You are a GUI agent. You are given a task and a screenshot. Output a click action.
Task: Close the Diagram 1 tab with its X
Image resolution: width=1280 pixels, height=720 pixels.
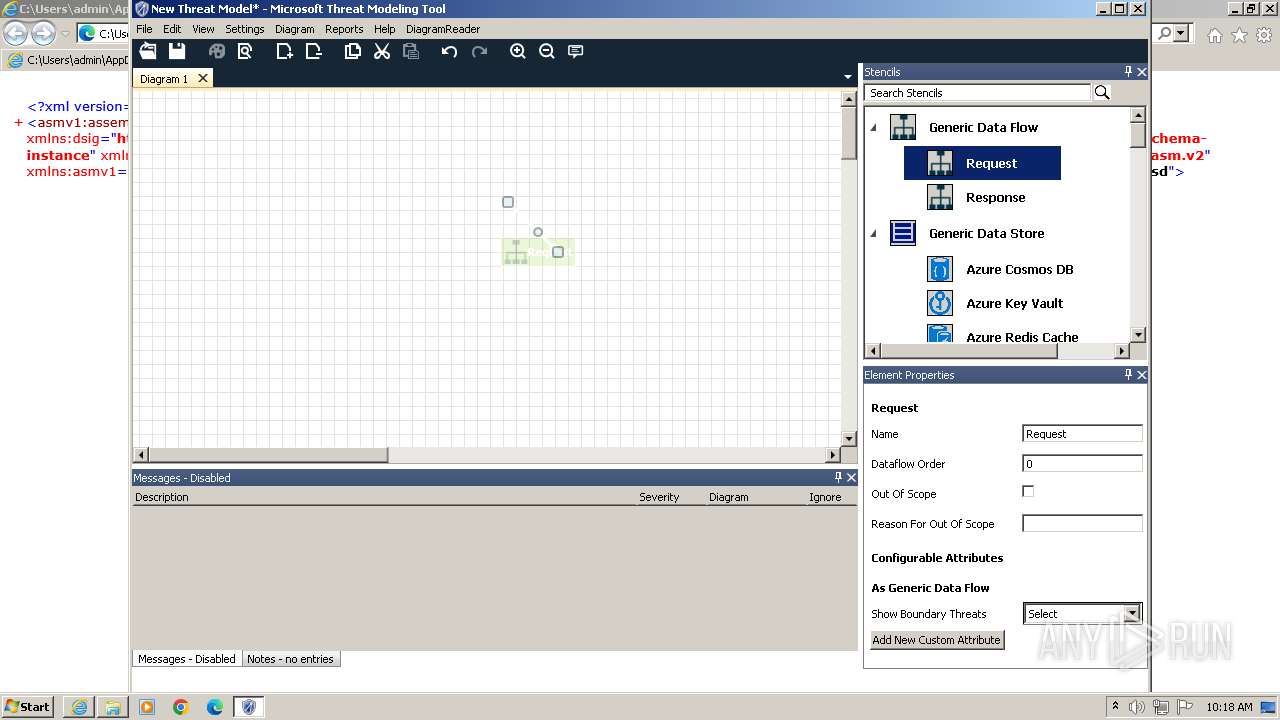coord(203,78)
